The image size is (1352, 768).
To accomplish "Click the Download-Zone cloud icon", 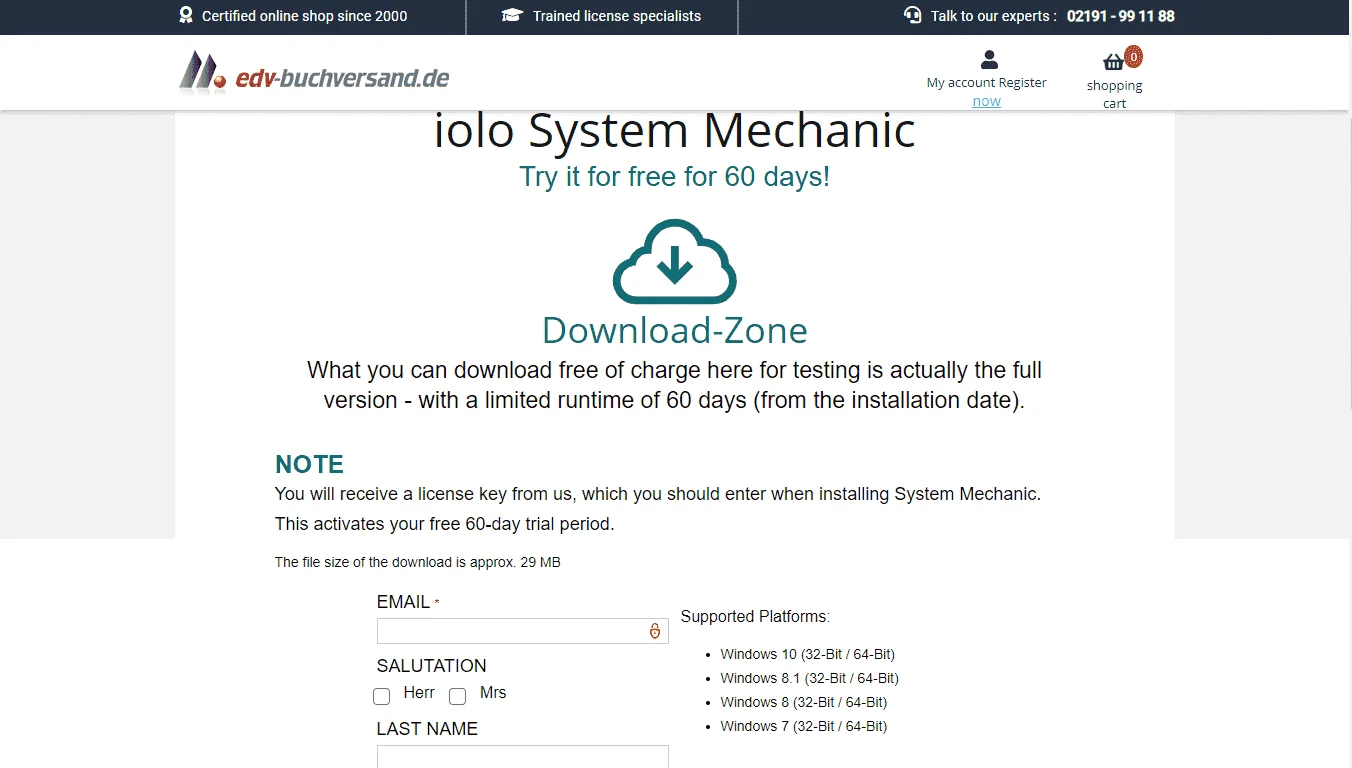I will coord(675,261).
